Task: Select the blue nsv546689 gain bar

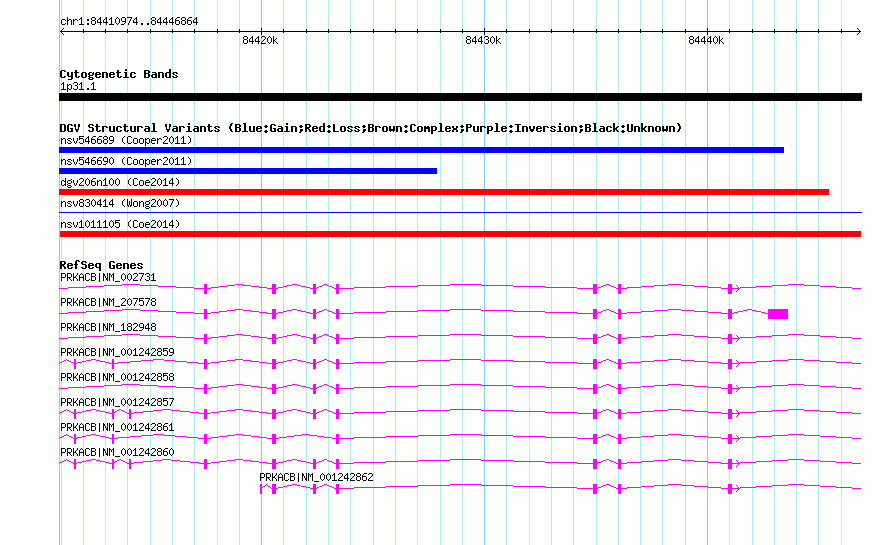Action: [x=421, y=150]
